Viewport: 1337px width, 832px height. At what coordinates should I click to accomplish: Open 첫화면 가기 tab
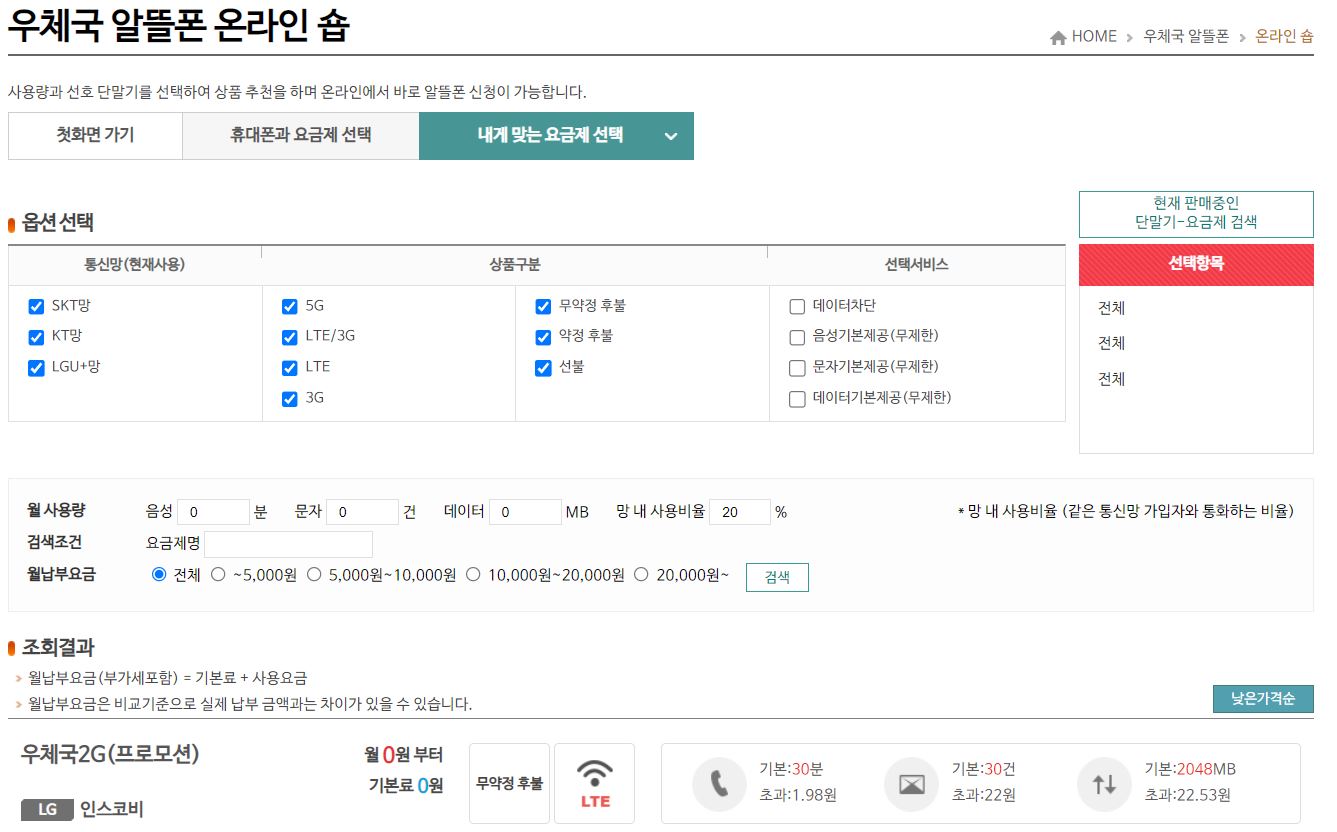click(x=95, y=135)
